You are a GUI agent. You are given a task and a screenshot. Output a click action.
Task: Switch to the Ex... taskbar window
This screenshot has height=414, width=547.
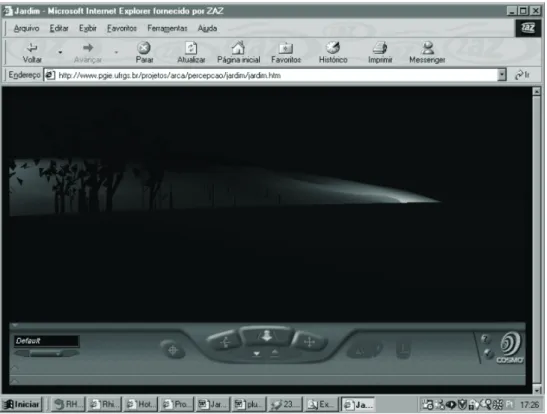(321, 405)
